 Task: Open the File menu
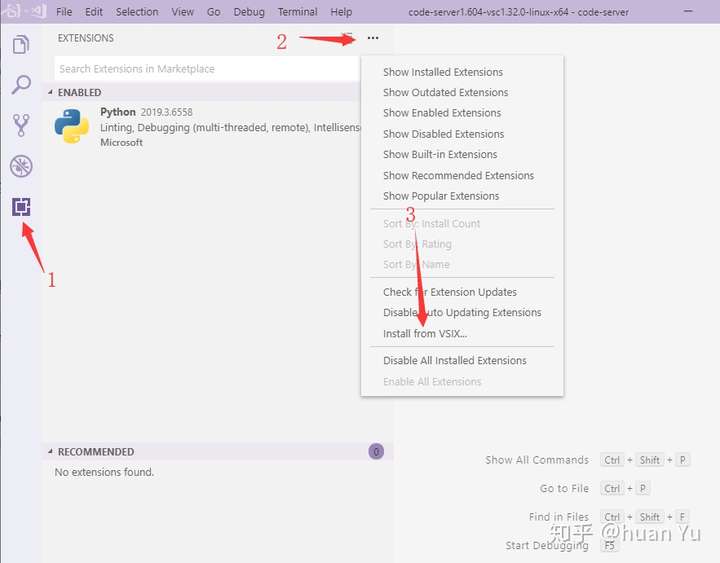point(64,12)
